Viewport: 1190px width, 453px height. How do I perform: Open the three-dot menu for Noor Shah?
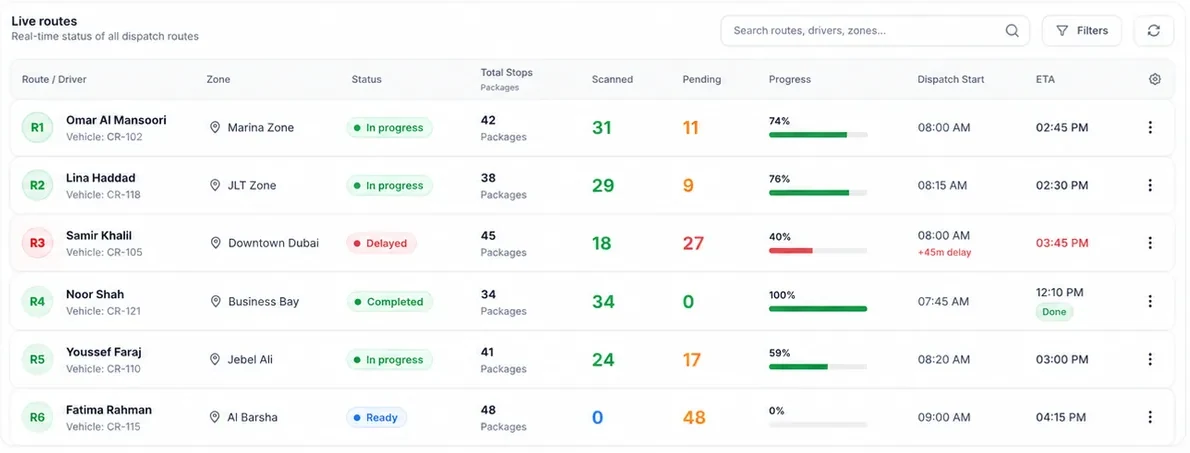[x=1150, y=301]
